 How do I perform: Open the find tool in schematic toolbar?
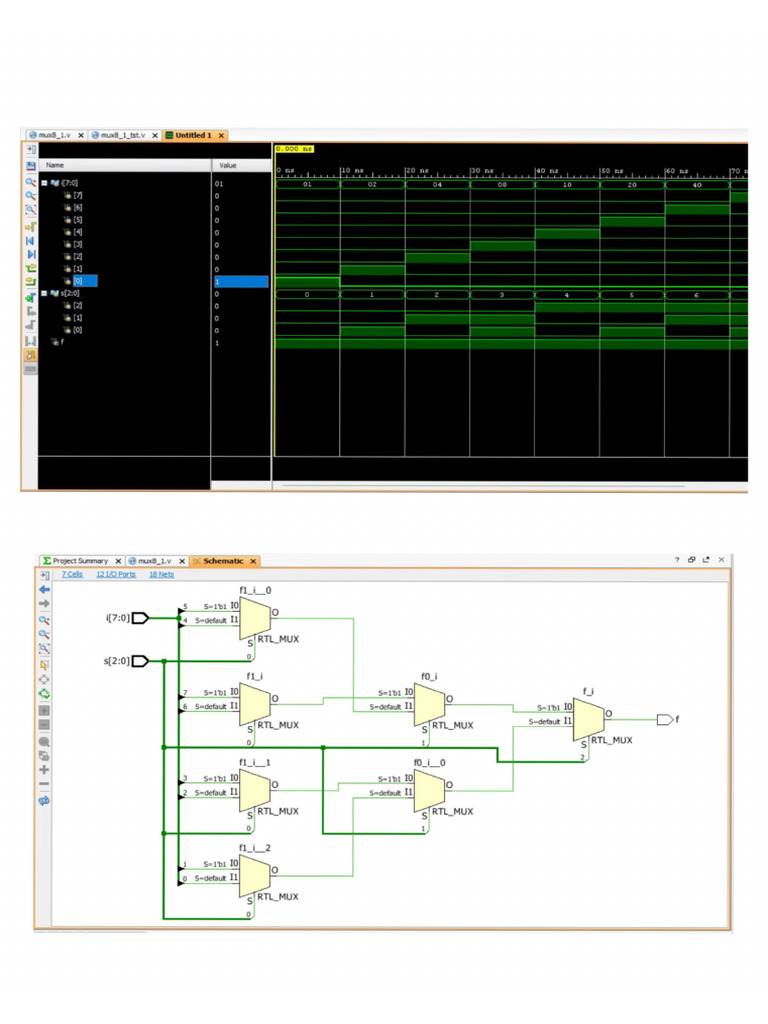44,741
